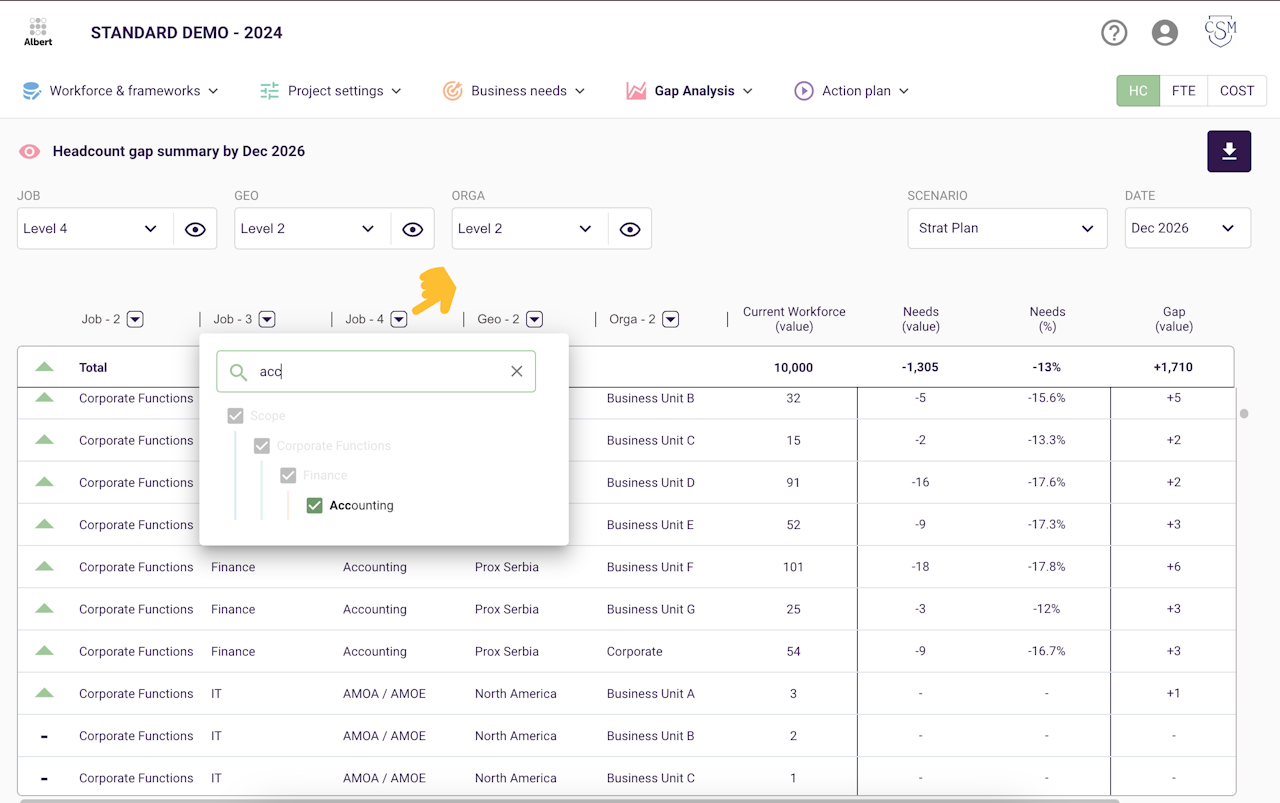This screenshot has height=803, width=1280.
Task: Open the Gap Analysis menu
Action: 690,91
